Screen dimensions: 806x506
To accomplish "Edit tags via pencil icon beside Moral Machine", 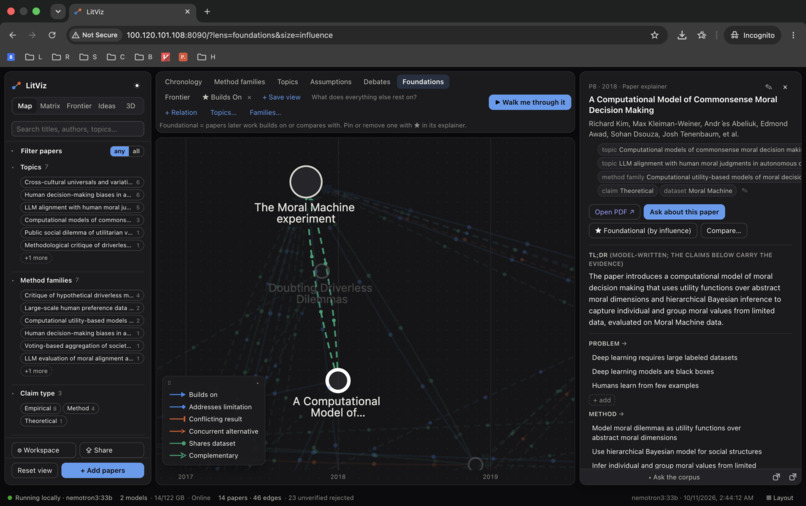I will pos(744,191).
